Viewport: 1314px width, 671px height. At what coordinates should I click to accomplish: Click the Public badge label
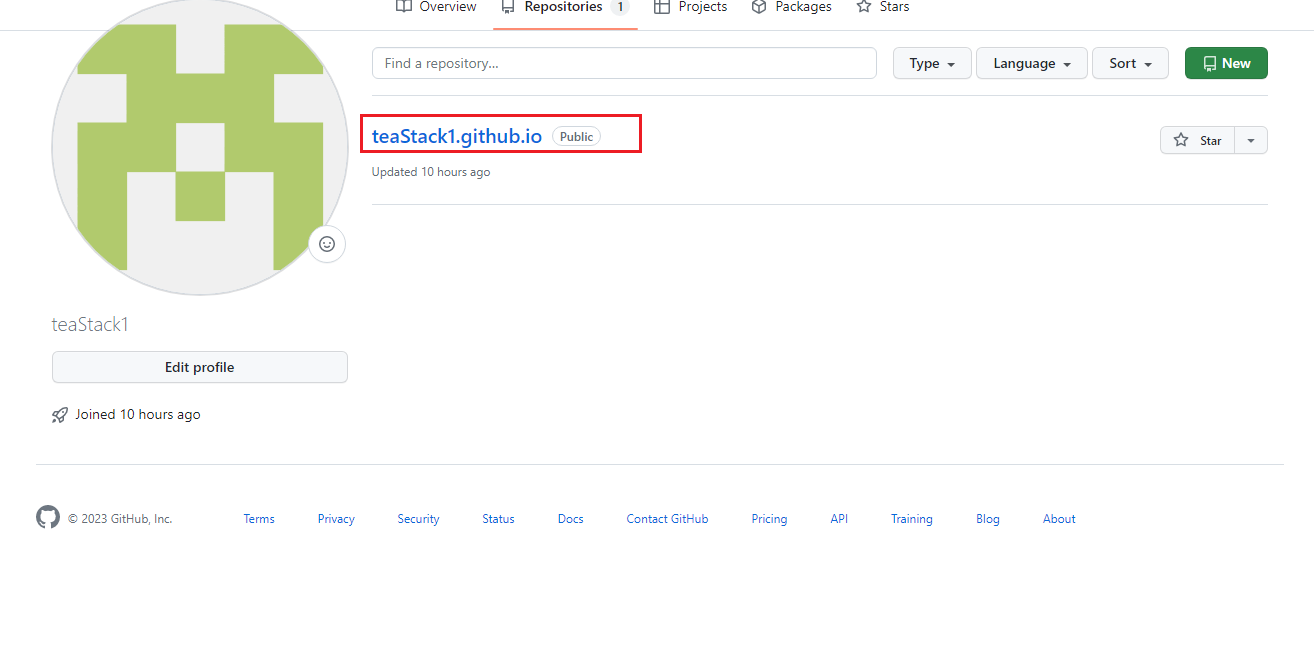point(576,137)
